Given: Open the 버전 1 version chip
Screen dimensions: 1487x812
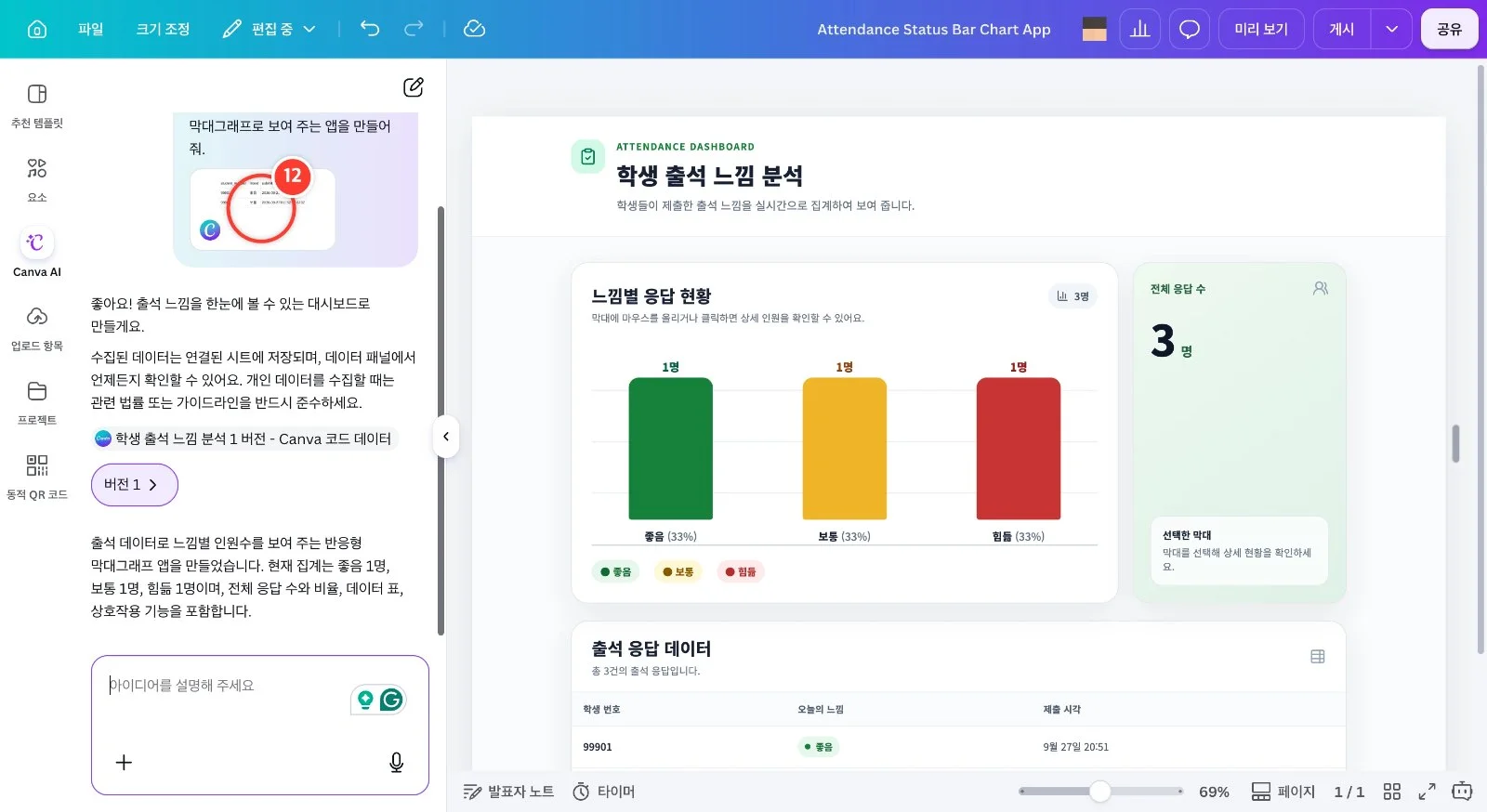Looking at the screenshot, I should tap(134, 485).
